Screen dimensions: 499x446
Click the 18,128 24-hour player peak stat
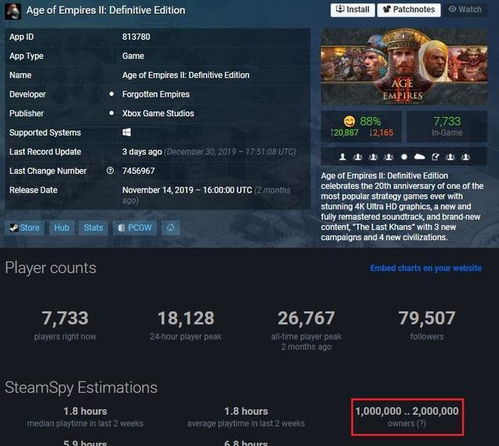pyautogui.click(x=186, y=325)
